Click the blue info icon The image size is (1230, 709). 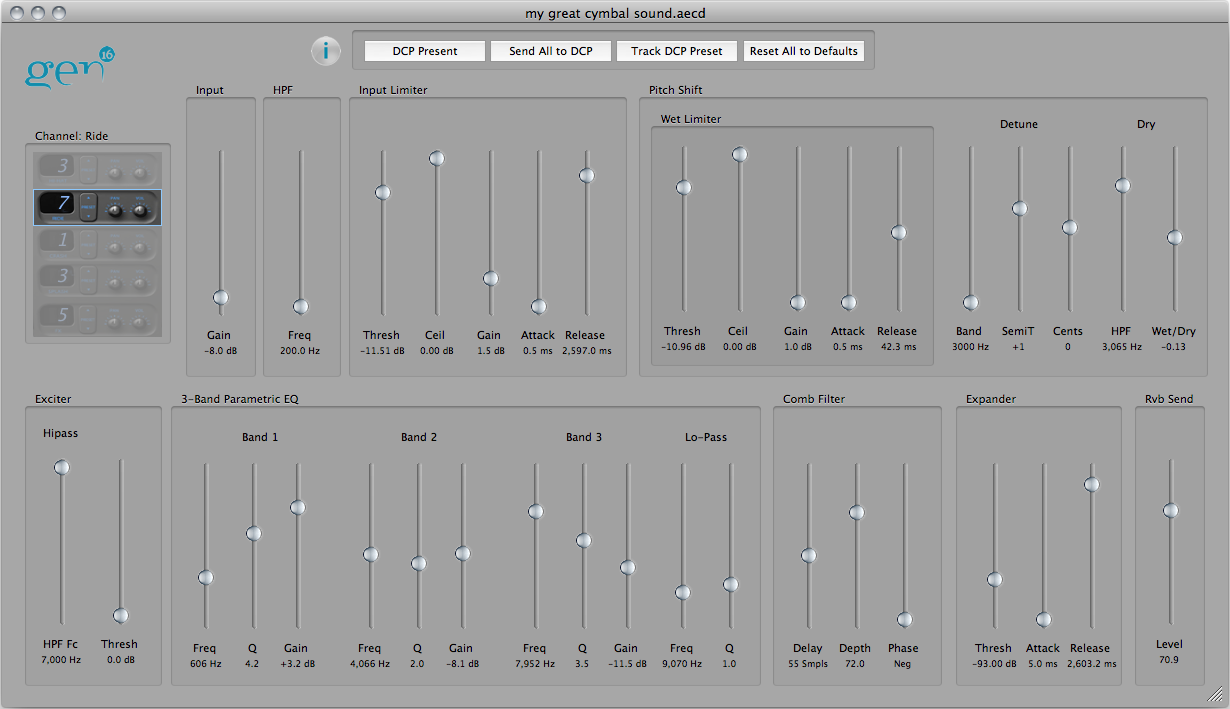click(325, 51)
